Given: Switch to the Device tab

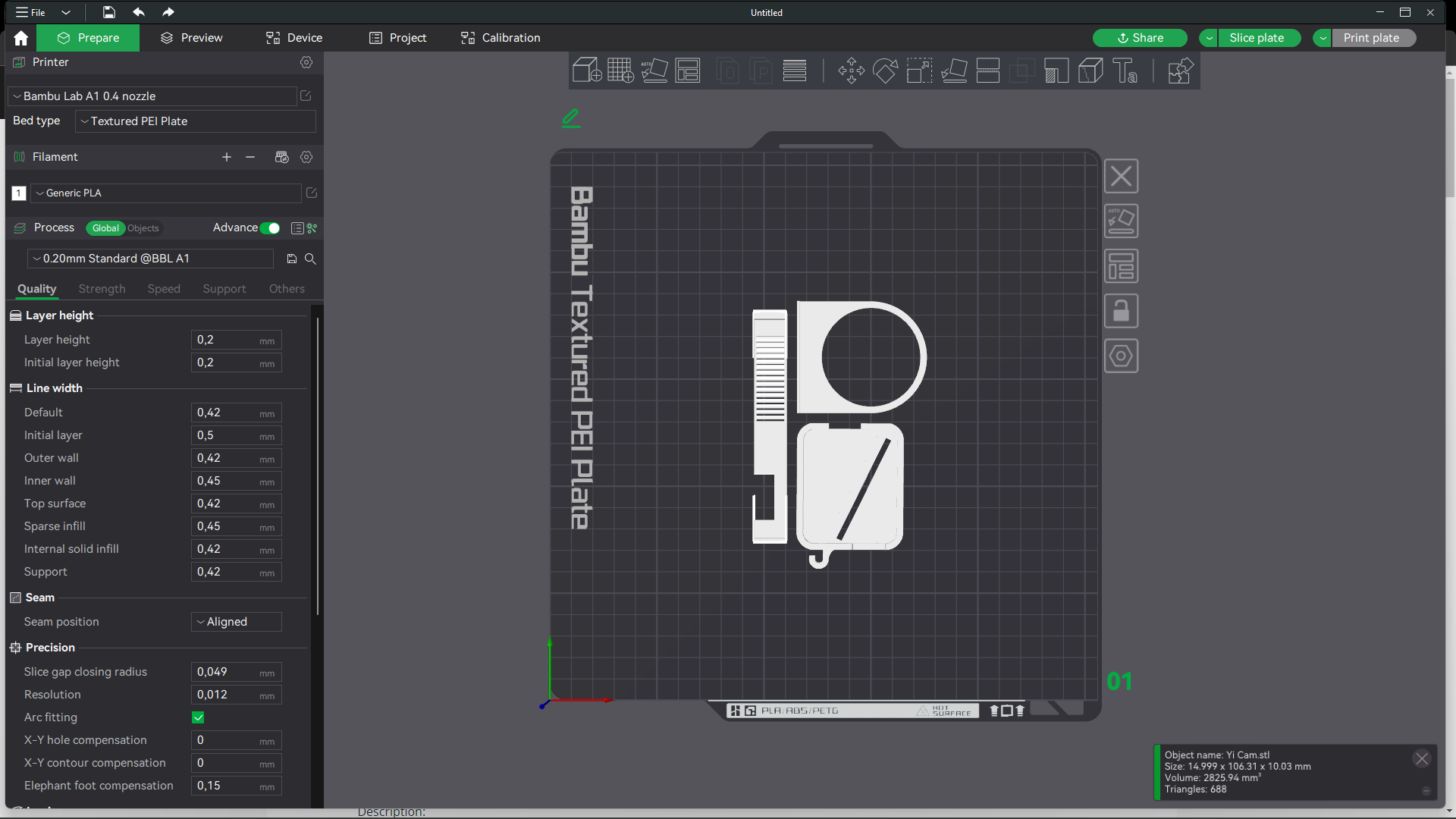Looking at the screenshot, I should 294,38.
